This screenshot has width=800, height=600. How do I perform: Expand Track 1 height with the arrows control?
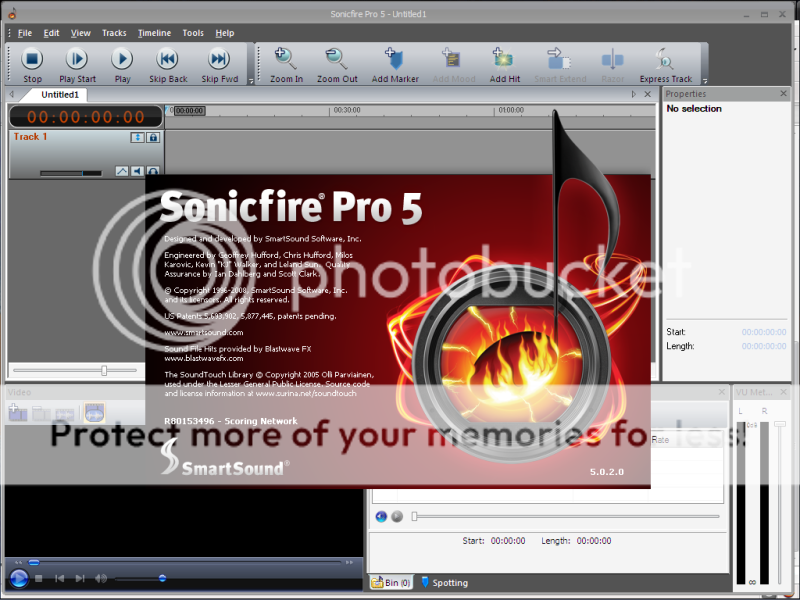point(136,137)
